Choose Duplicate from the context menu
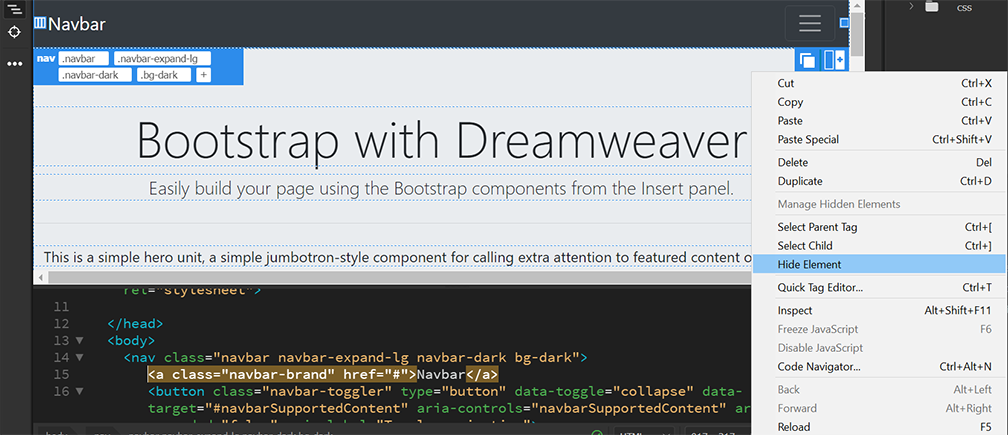The width and height of the screenshot is (1008, 435). [x=878, y=181]
